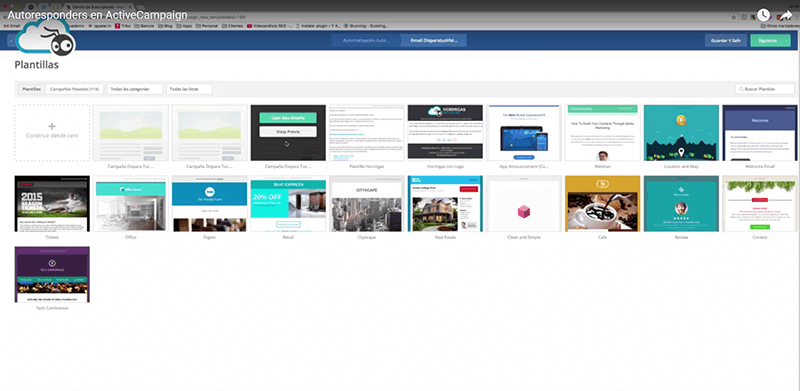This screenshot has width=800, height=391.
Task: Select the Review template thumbnail
Action: 681,204
